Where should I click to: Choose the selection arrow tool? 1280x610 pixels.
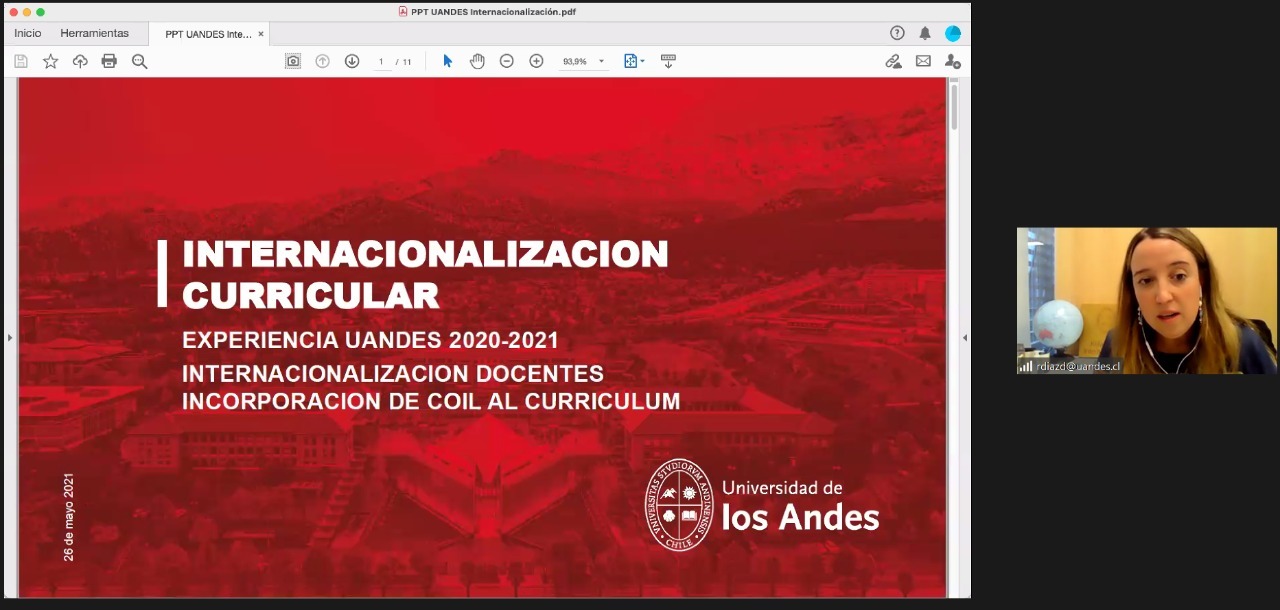click(x=447, y=61)
